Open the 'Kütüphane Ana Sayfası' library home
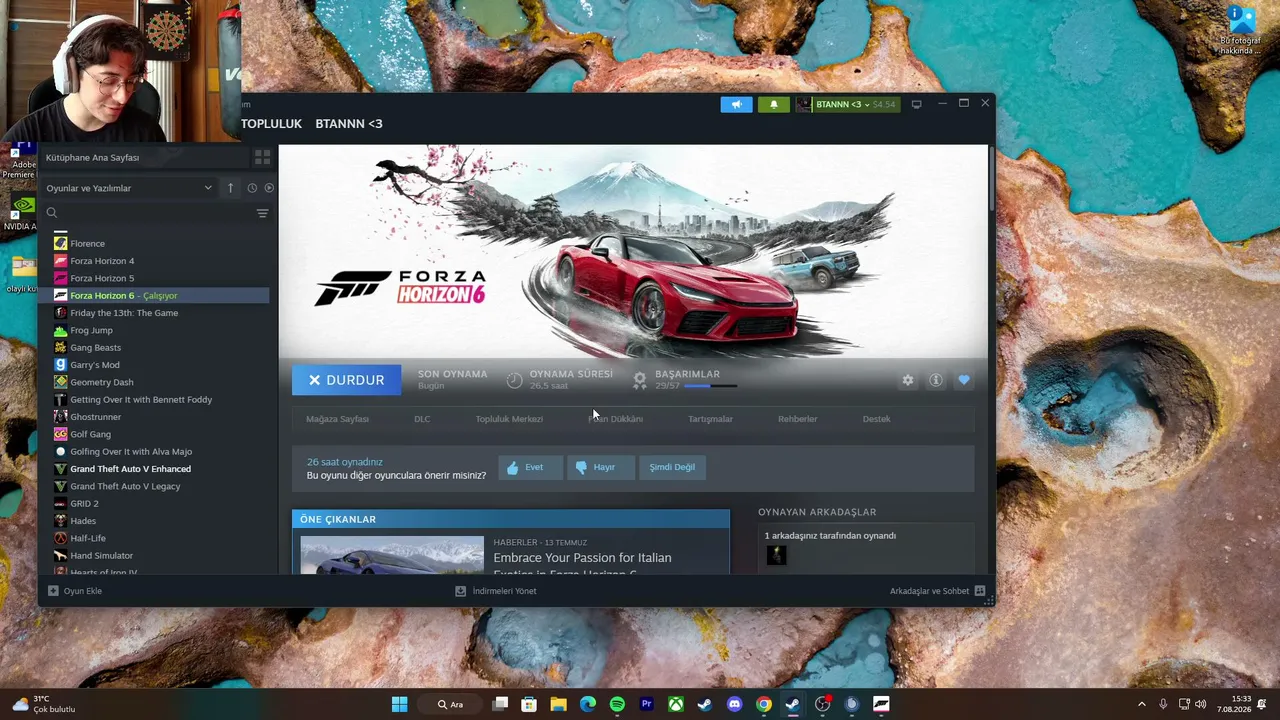This screenshot has height=720, width=1280. [x=142, y=157]
